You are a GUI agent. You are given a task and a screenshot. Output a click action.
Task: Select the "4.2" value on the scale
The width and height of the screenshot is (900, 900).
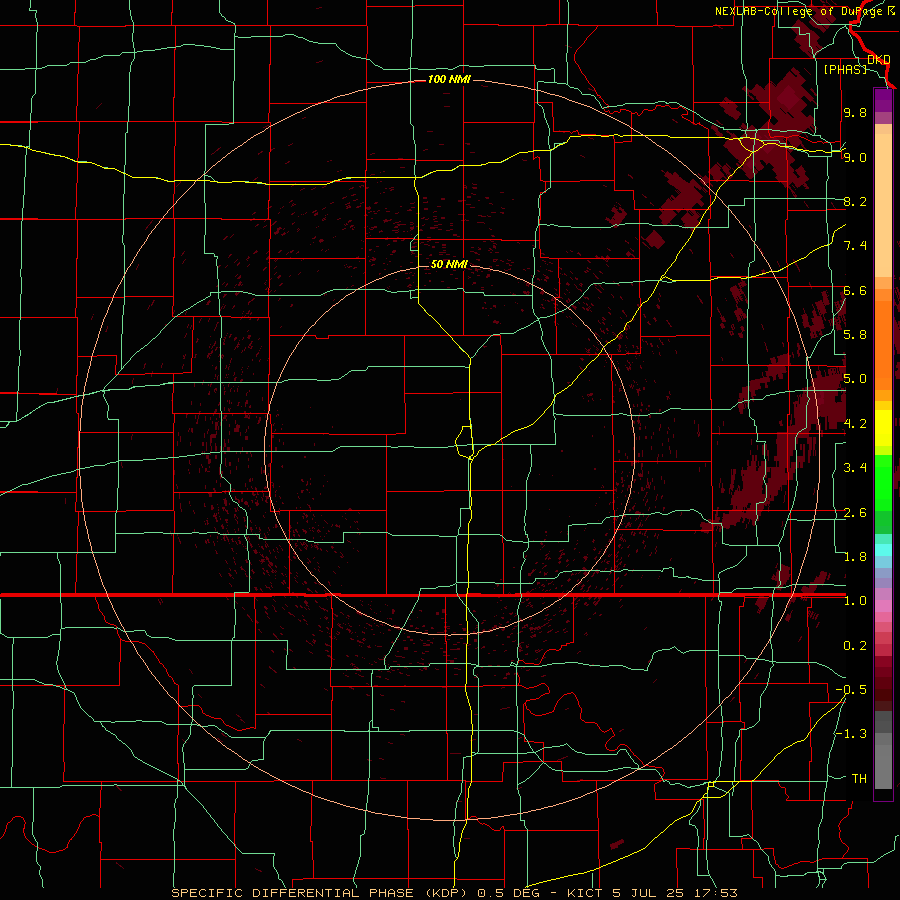point(855,424)
